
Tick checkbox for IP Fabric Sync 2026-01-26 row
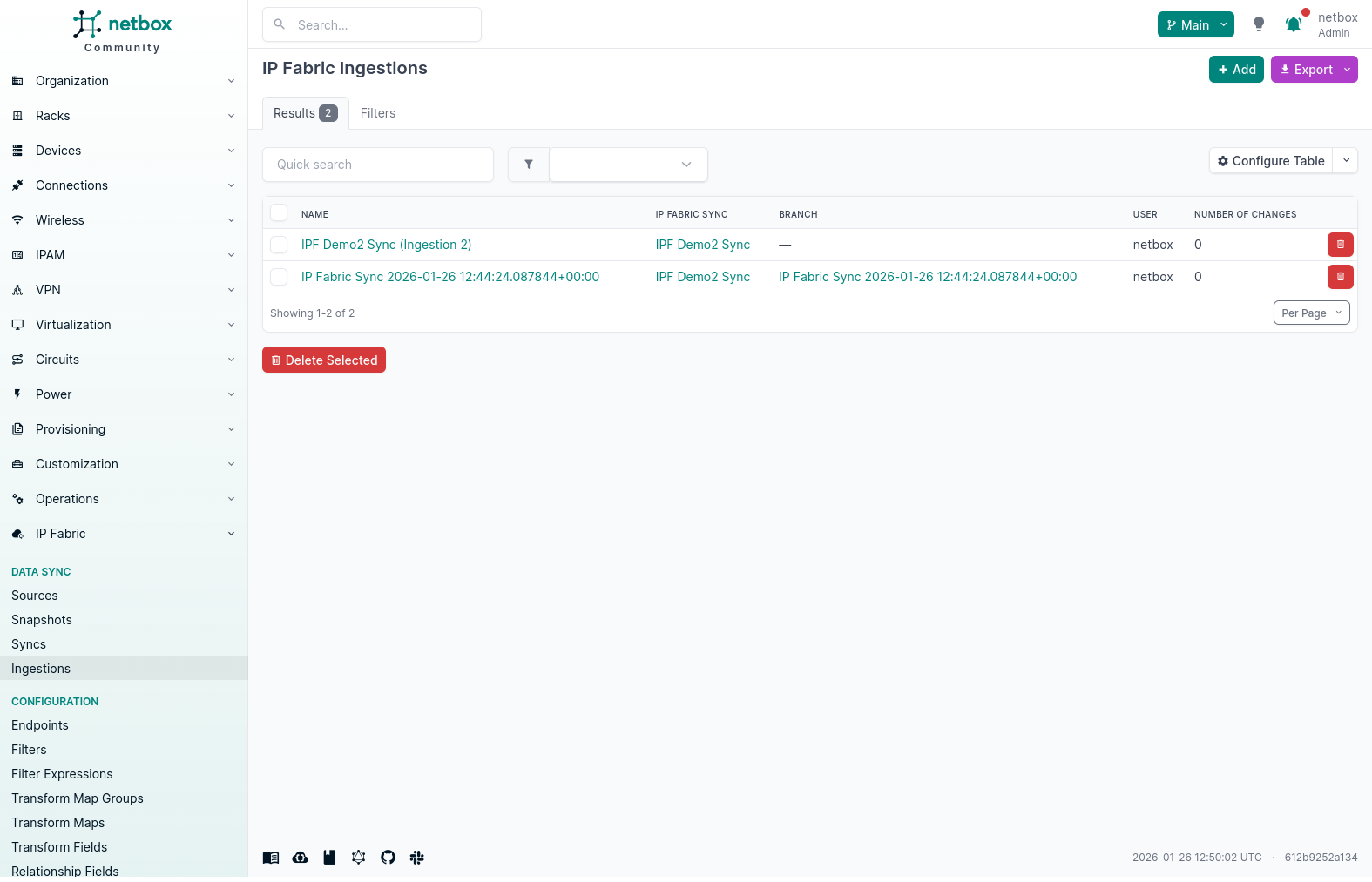point(279,277)
